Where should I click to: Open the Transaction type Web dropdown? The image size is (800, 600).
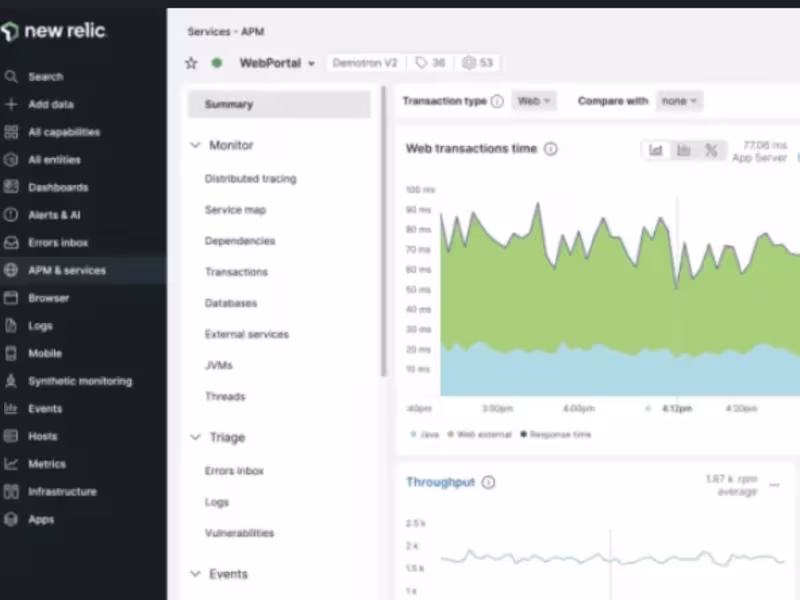(534, 101)
